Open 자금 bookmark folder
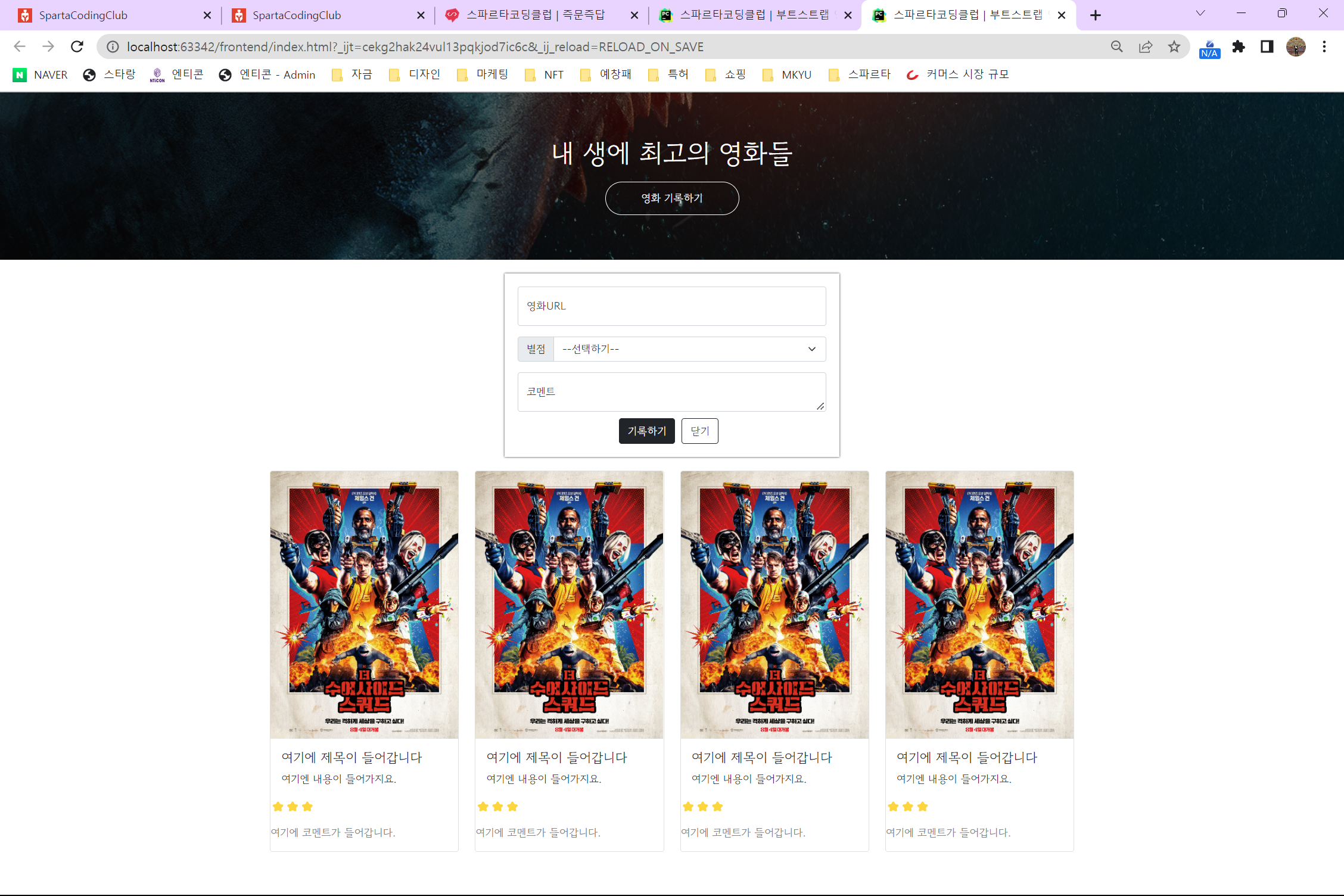 [x=352, y=74]
